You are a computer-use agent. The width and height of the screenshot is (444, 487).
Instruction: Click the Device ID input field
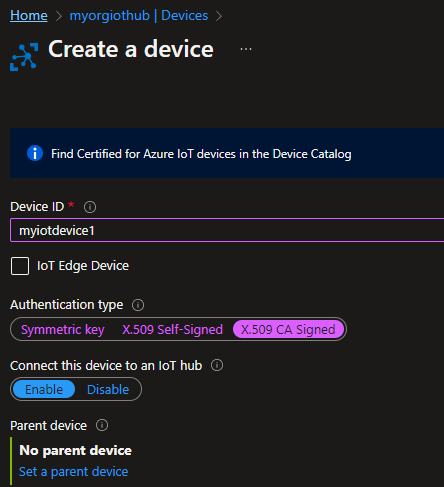pyautogui.click(x=227, y=230)
